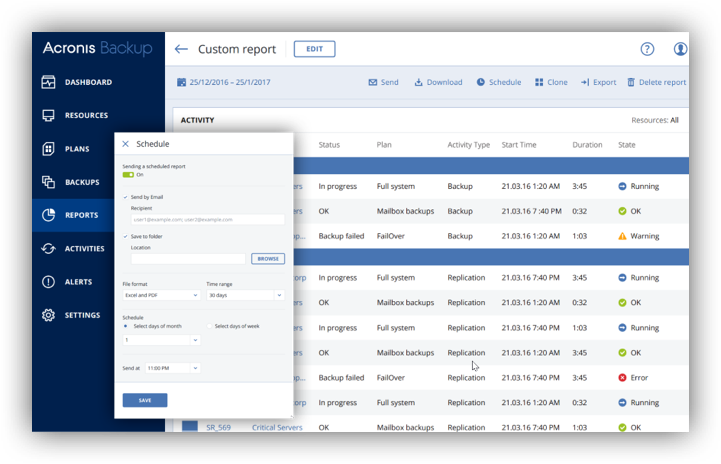Click the Delete report trash icon
This screenshot has width=721, height=464.
click(631, 82)
